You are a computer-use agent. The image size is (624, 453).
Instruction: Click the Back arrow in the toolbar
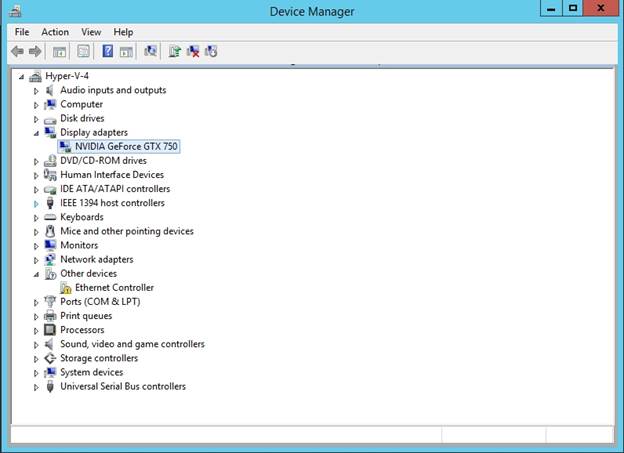(x=17, y=51)
